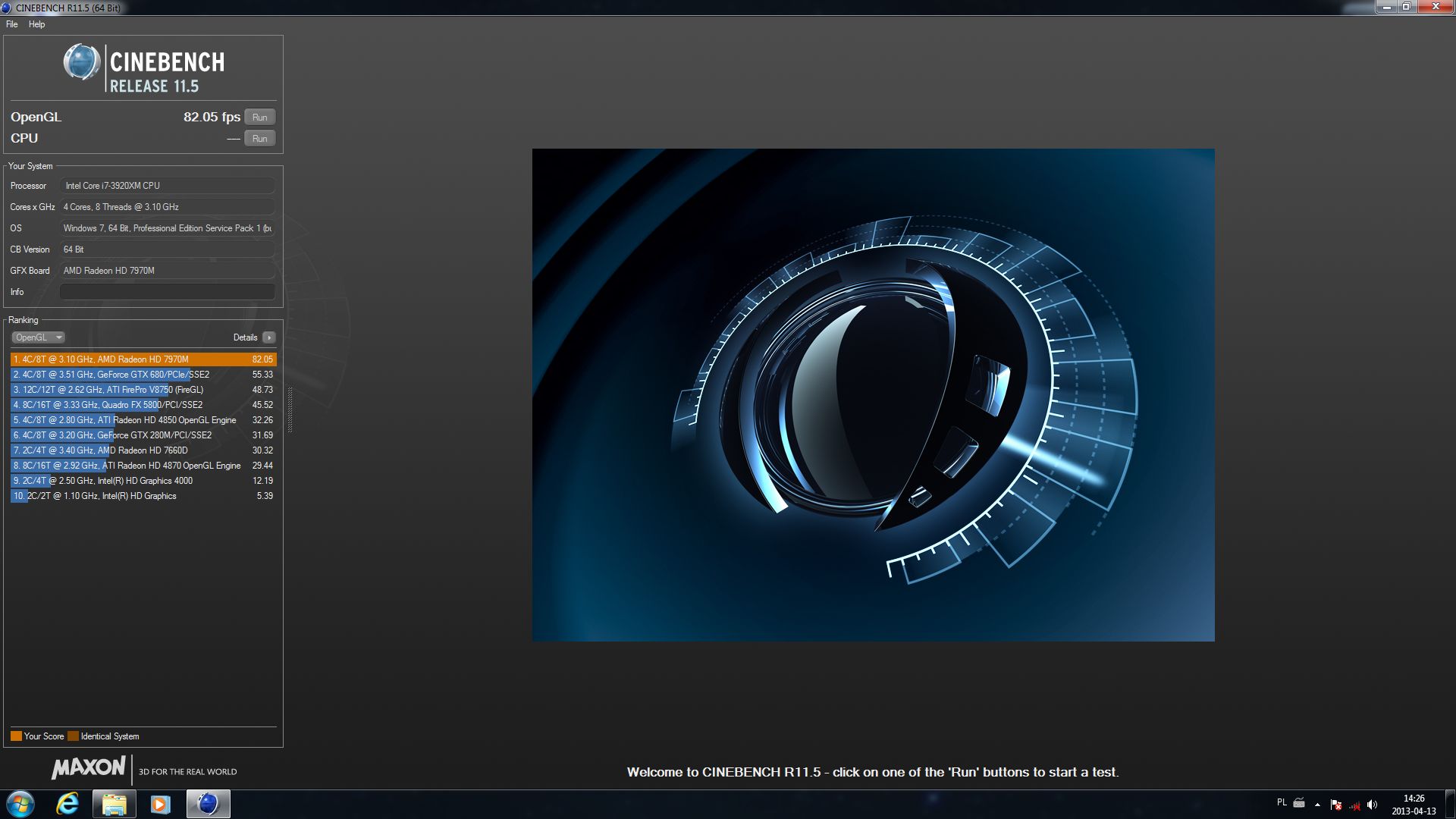Click the OS field showing Windows 7

168,228
